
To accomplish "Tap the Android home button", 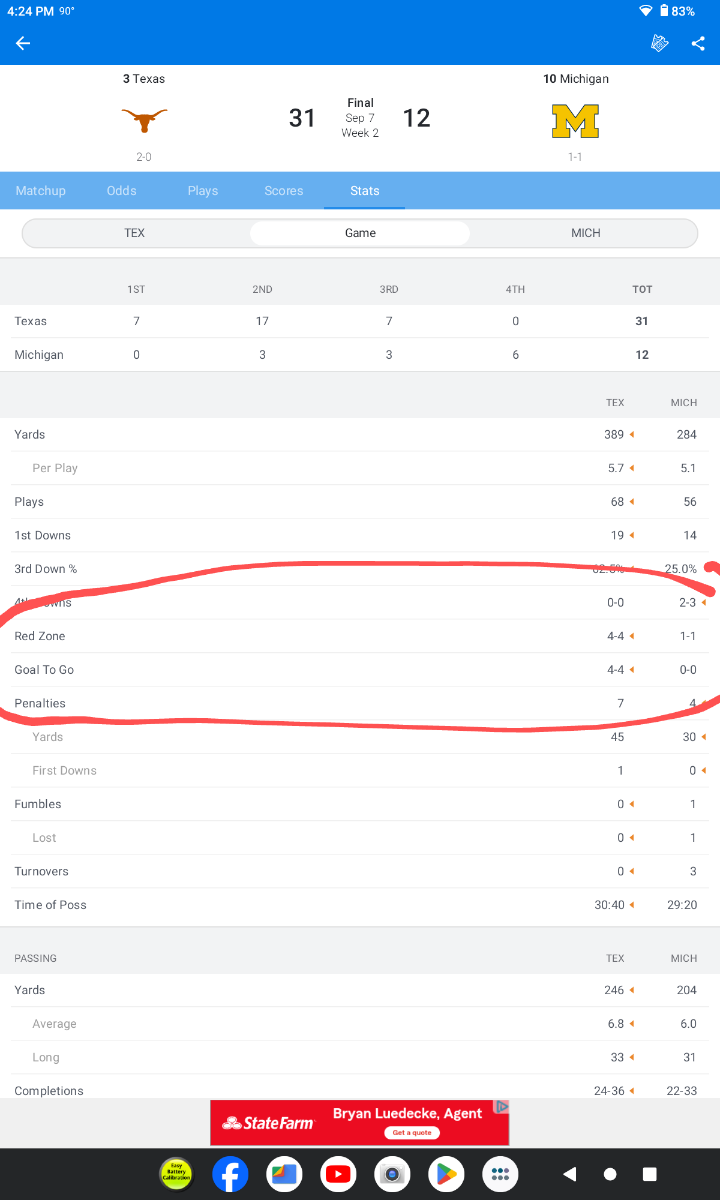I will coord(610,1174).
